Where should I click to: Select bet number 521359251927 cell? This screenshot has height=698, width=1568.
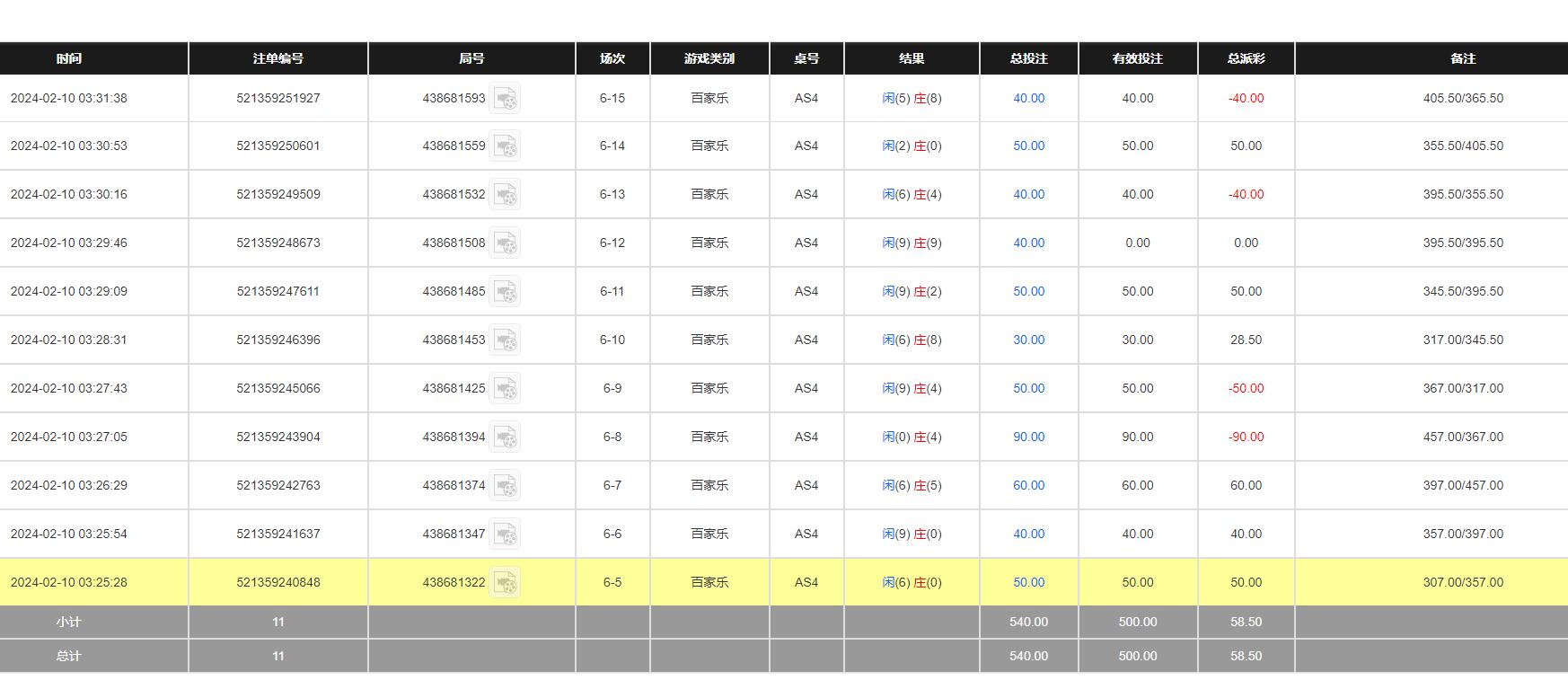point(278,98)
